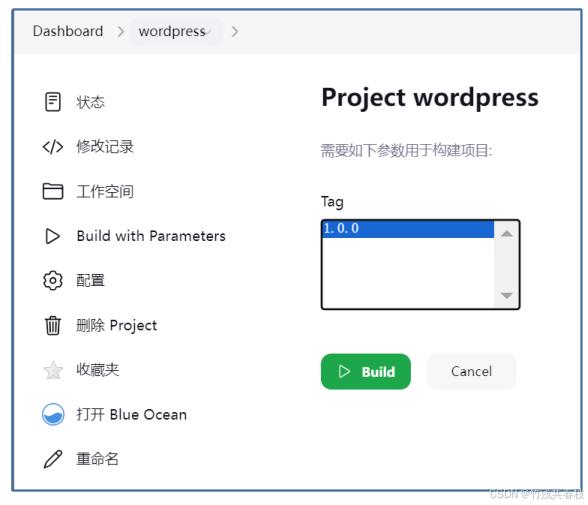Viewport: 588px width, 505px height.
Task: Click Tag list scrollbar up arrow
Action: click(x=507, y=234)
